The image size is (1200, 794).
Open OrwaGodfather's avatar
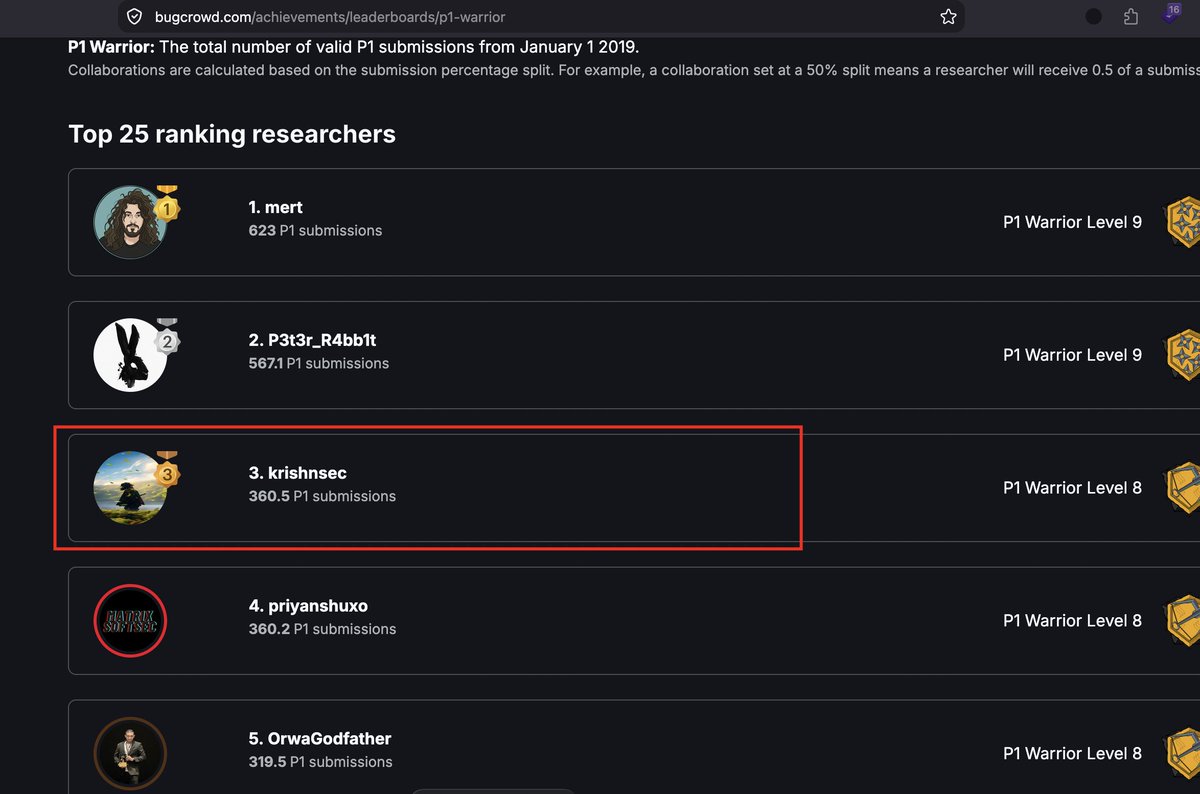point(130,754)
